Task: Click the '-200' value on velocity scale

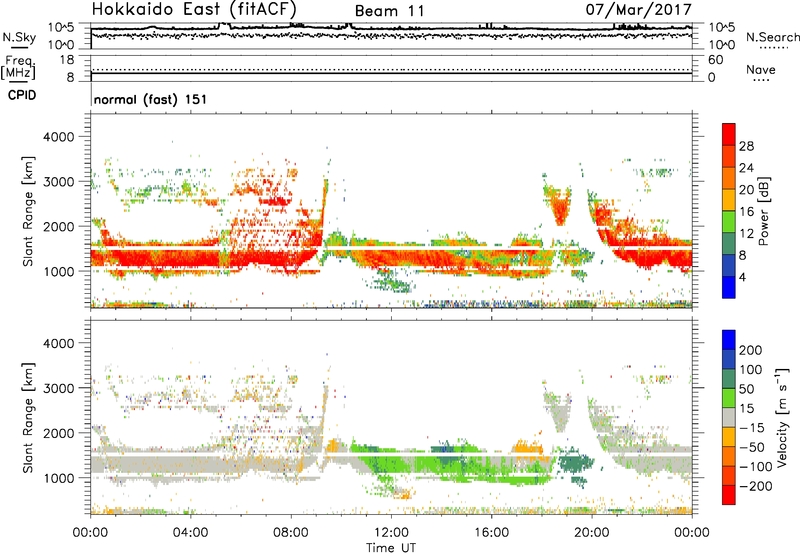Action: (756, 486)
